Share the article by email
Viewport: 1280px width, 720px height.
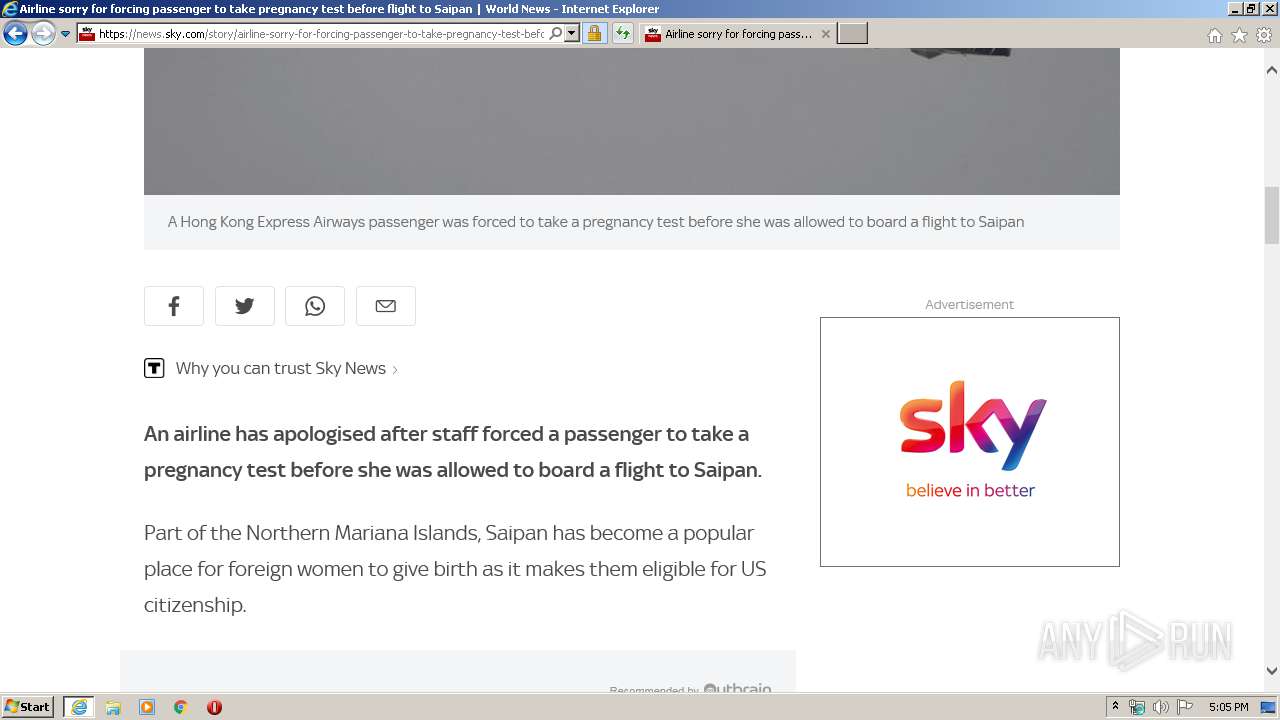[x=386, y=306]
